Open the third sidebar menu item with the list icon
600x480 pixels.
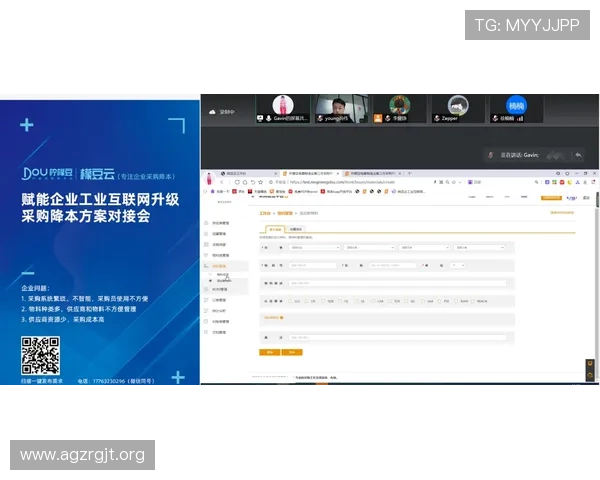pos(206,244)
